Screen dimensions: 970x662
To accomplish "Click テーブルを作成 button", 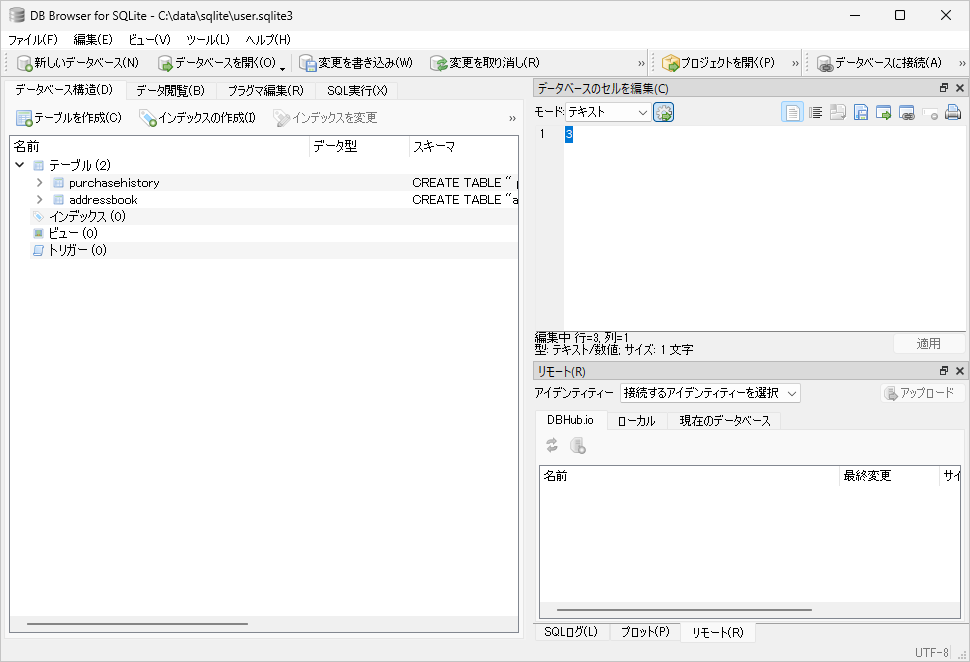I will (69, 118).
